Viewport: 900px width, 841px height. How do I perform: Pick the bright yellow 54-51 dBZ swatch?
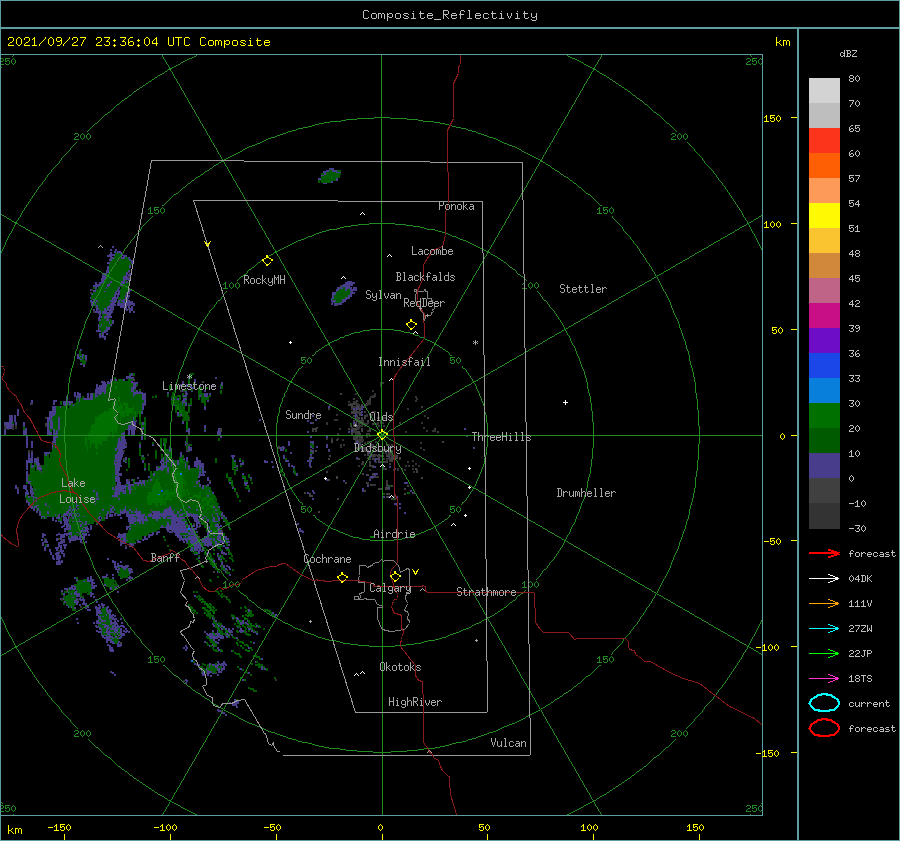(824, 216)
